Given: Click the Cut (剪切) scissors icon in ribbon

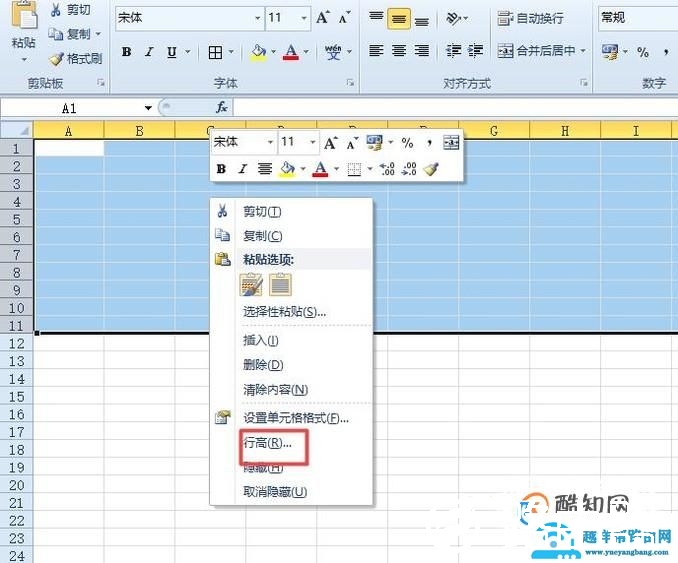Looking at the screenshot, I should [56, 10].
